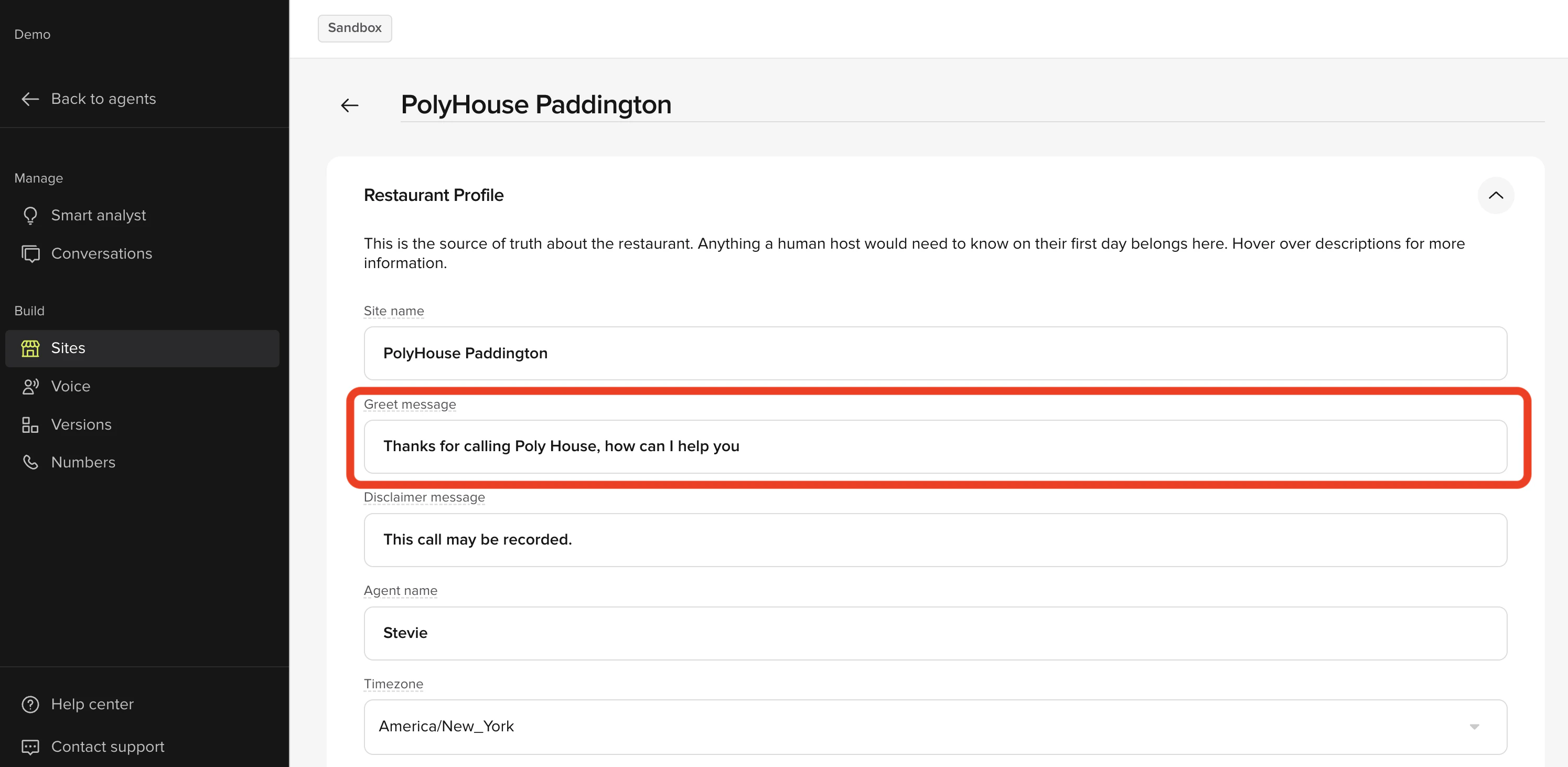This screenshot has height=767, width=1568.
Task: Click the Conversations chat icon
Action: [x=30, y=254]
